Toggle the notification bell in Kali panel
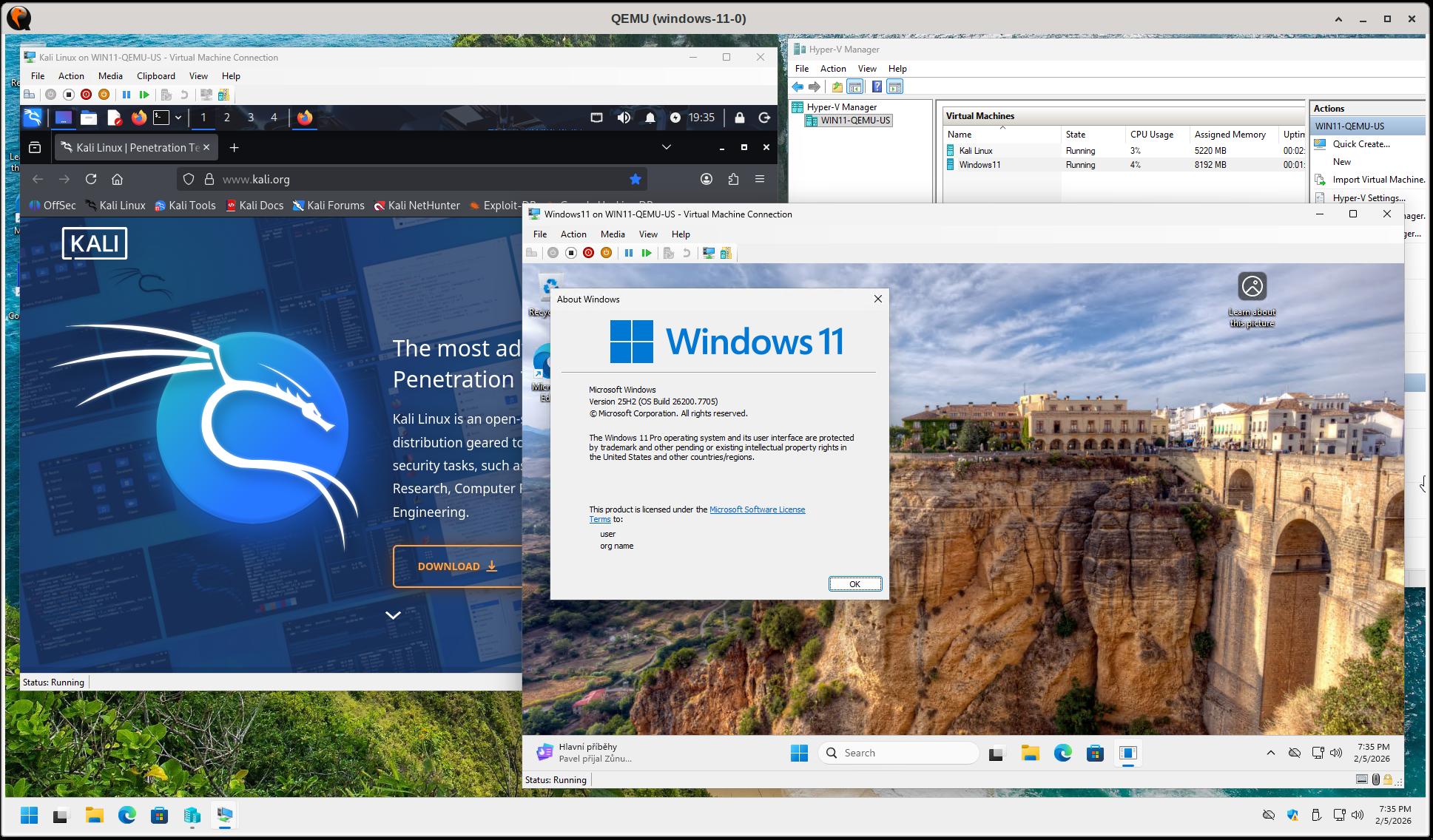 [x=650, y=117]
